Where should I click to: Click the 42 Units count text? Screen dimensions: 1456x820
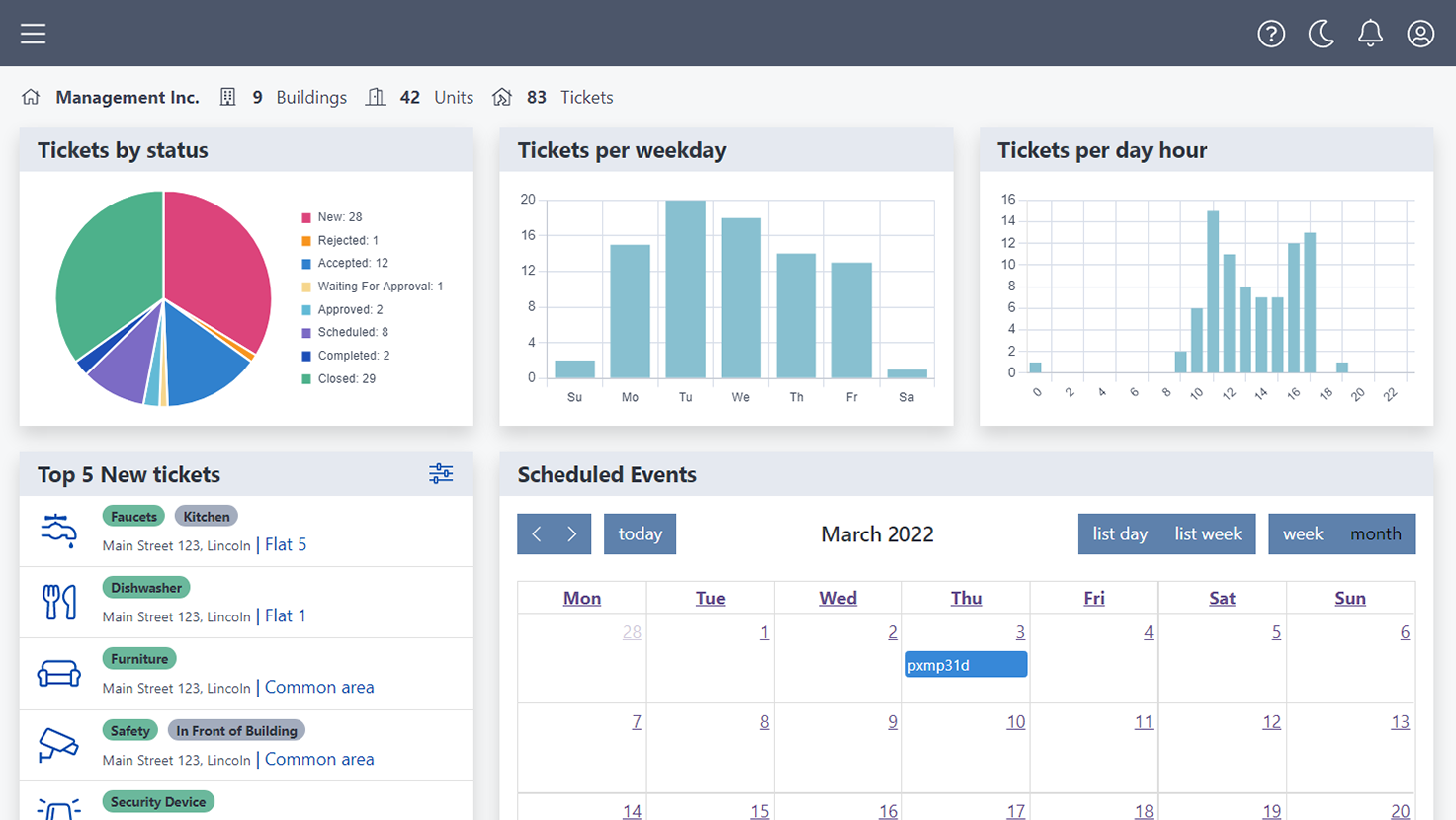click(437, 97)
